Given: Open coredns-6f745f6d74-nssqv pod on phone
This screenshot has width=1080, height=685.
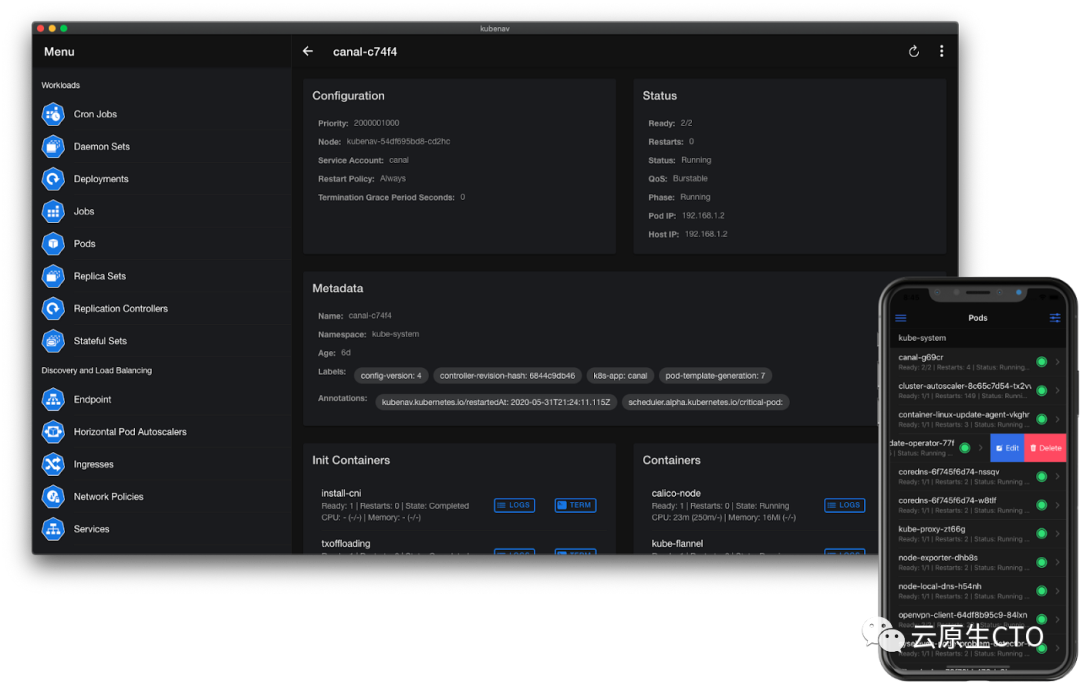Looking at the screenshot, I should point(978,476).
